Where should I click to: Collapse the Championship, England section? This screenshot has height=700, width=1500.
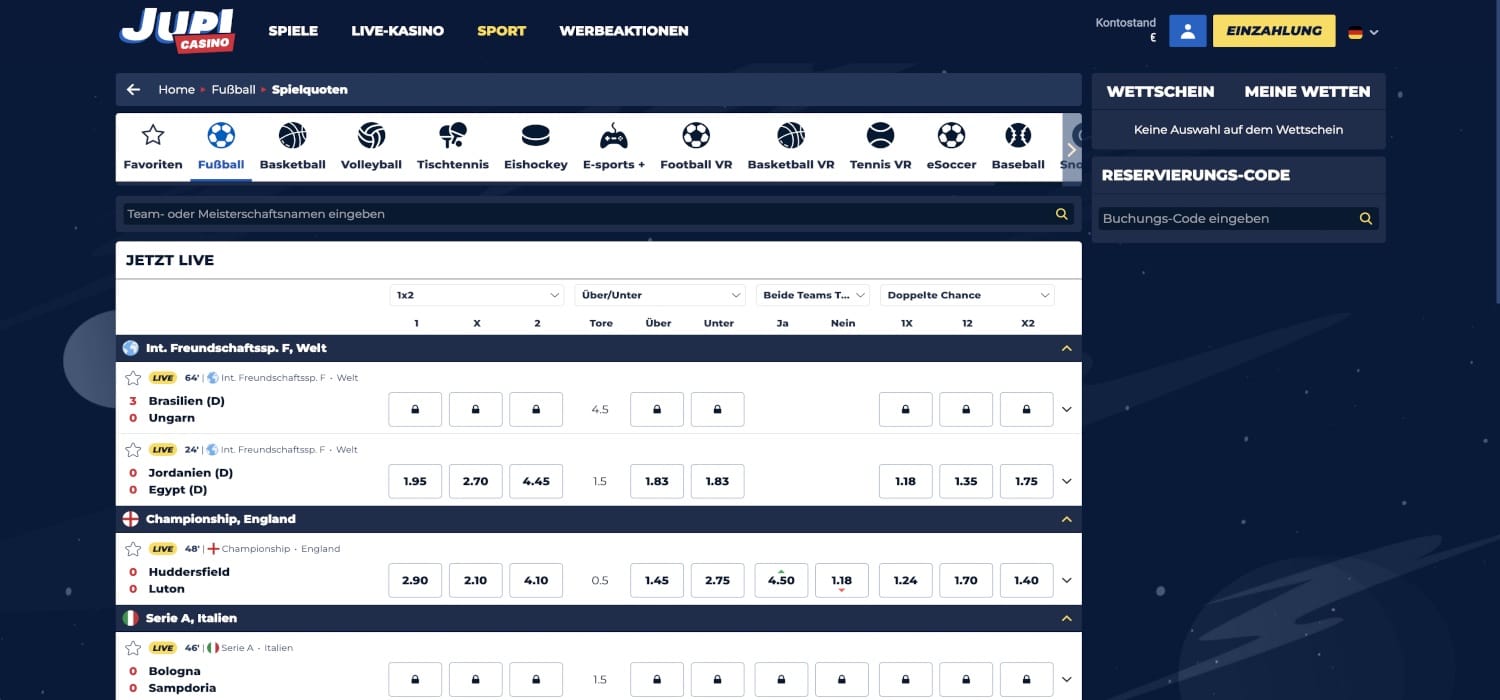pyautogui.click(x=1066, y=519)
